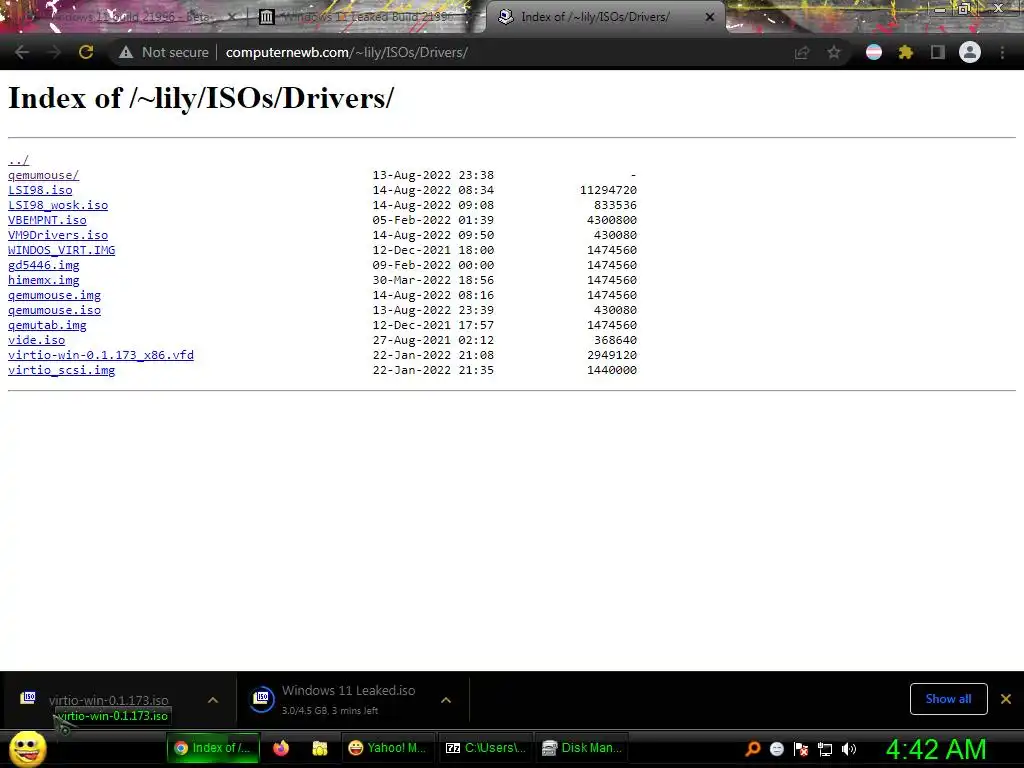
Task: Click the Windows 11 Leaked.iso download progress icon
Action: (262, 699)
